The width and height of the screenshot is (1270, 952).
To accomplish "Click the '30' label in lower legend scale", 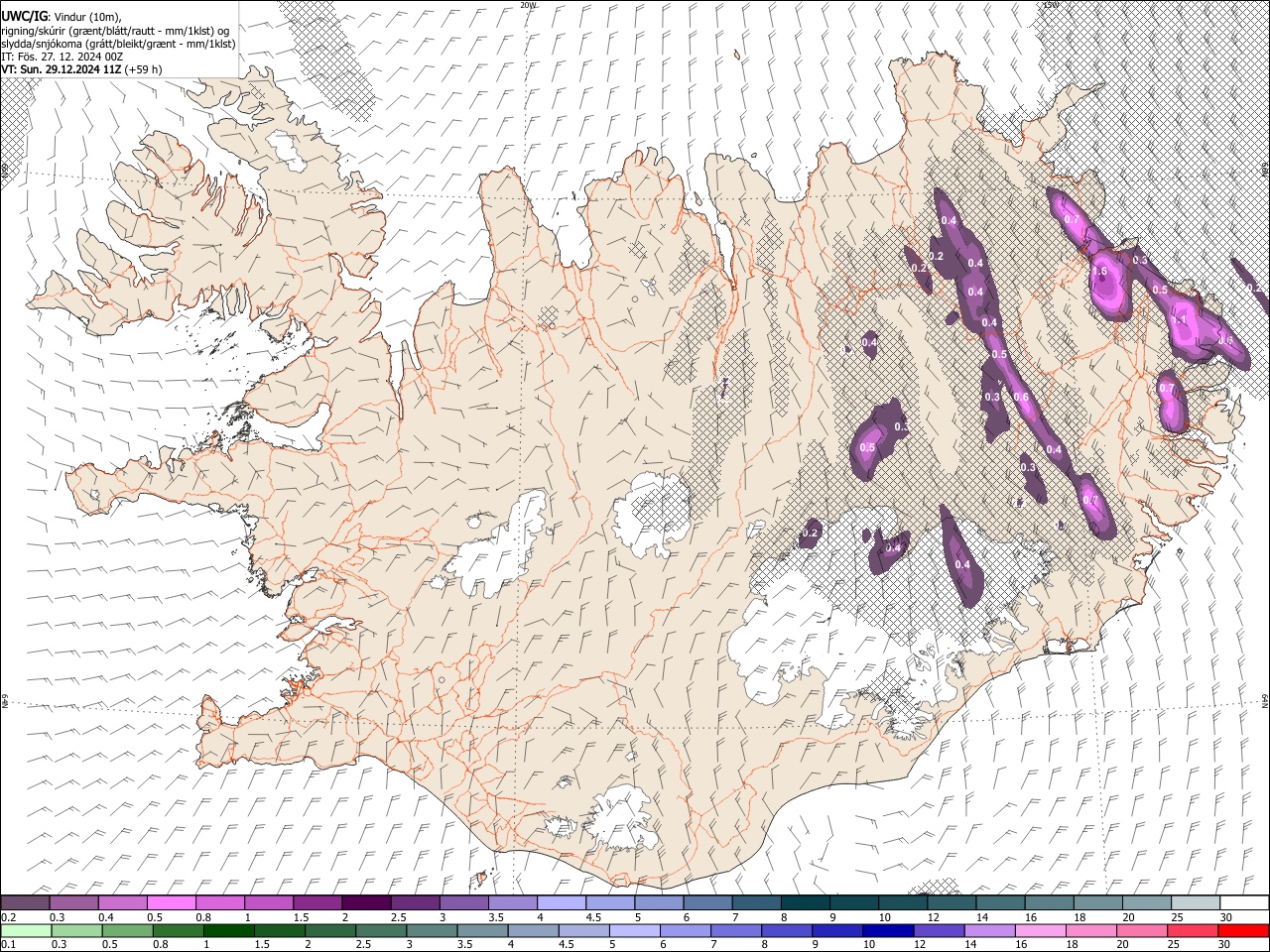I will [1226, 945].
